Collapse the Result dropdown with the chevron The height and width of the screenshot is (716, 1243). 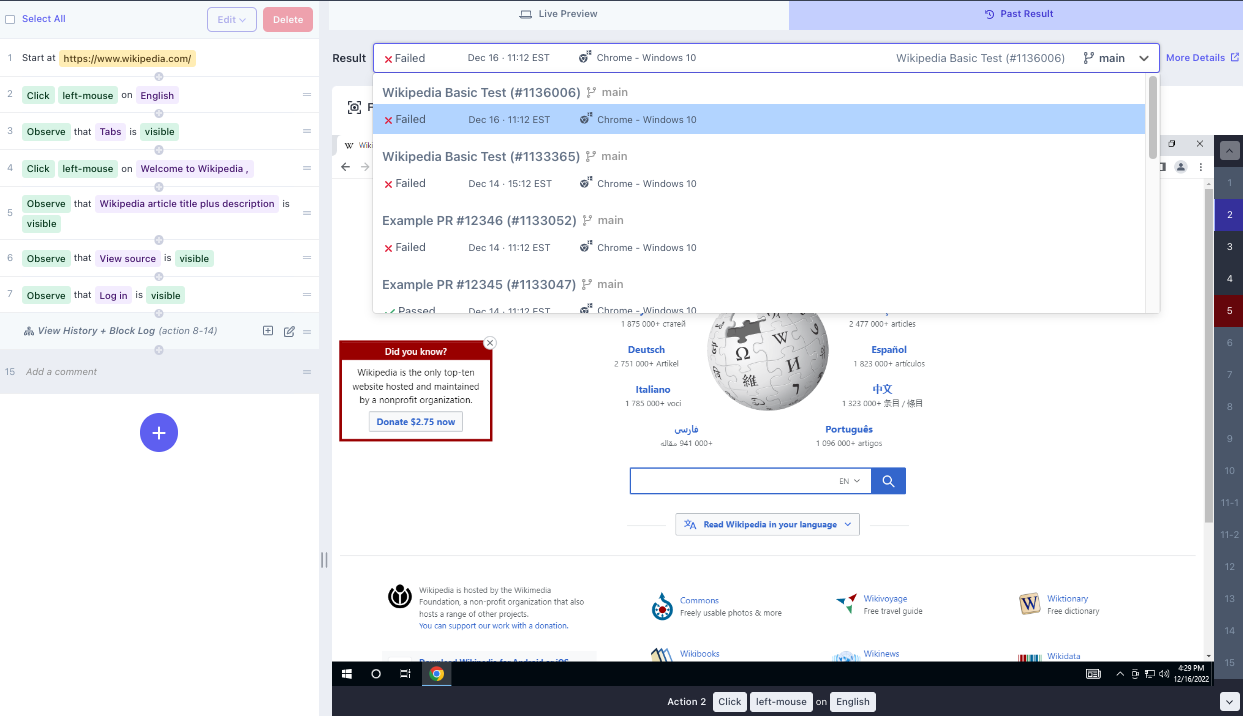click(x=1144, y=58)
